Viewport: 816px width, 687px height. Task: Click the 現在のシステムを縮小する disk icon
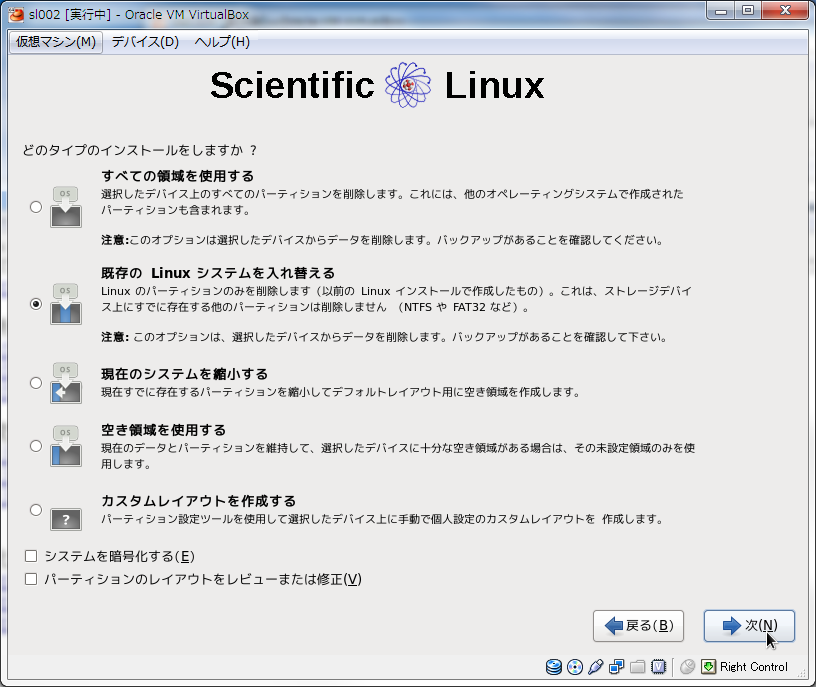[66, 383]
